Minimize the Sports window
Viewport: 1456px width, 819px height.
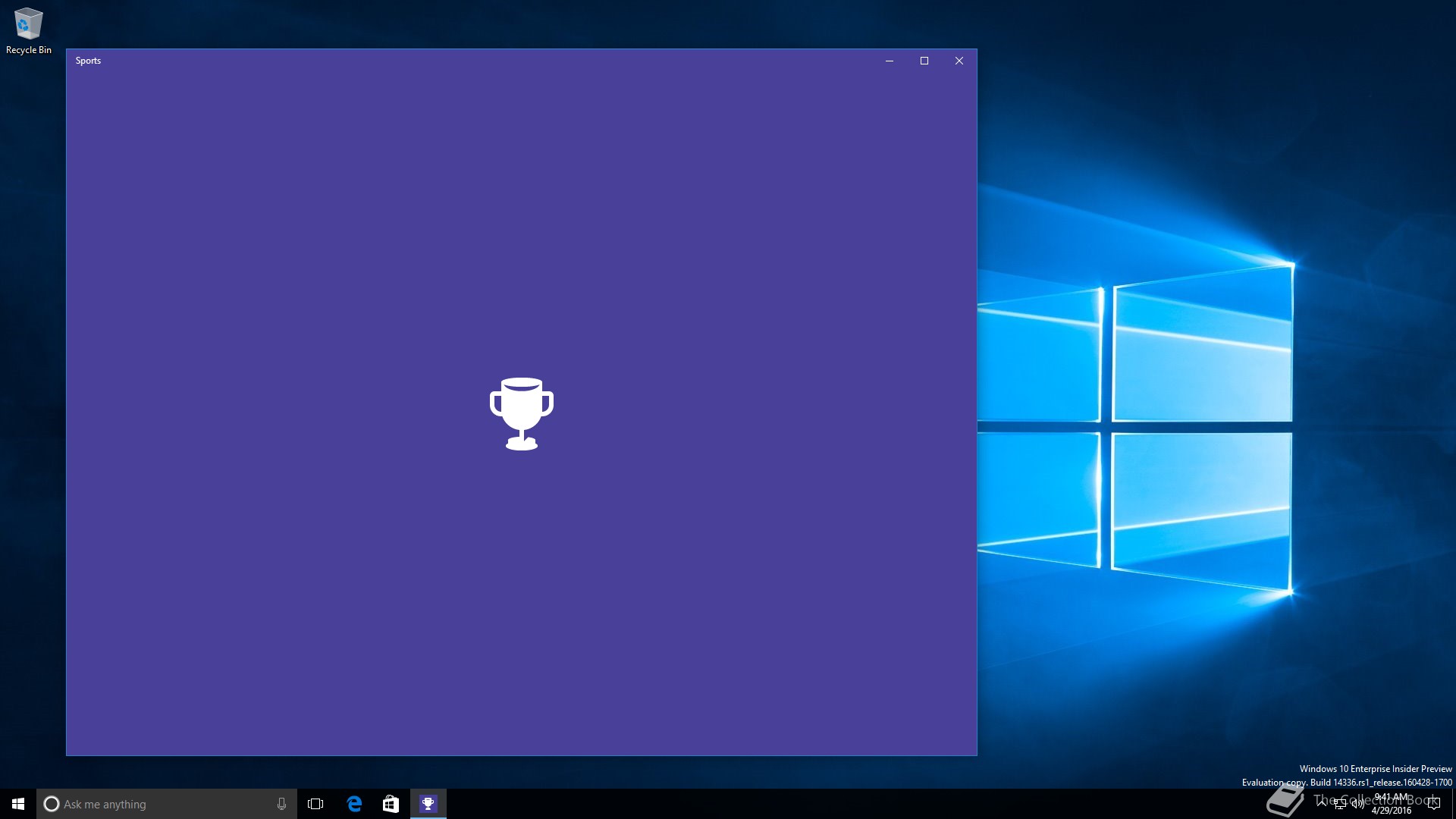889,61
